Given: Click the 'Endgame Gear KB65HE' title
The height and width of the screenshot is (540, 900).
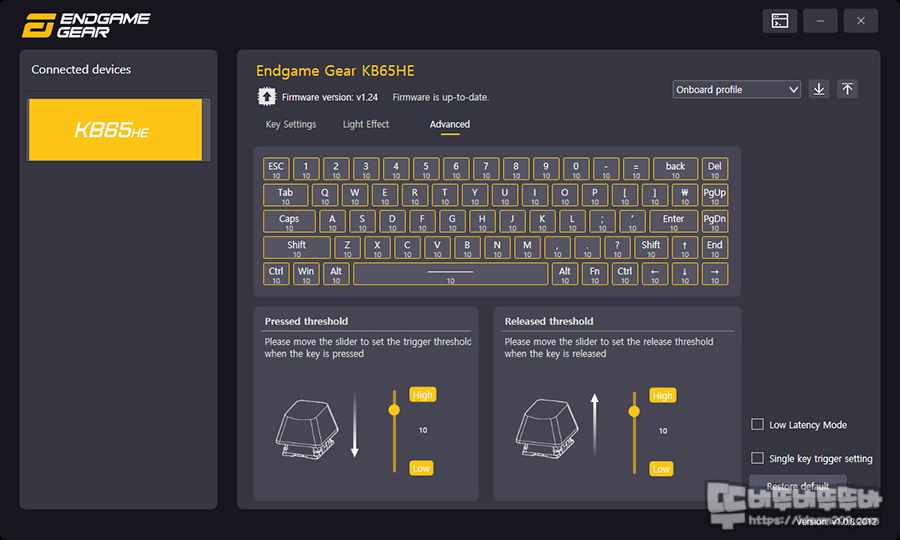Looking at the screenshot, I should [x=335, y=71].
